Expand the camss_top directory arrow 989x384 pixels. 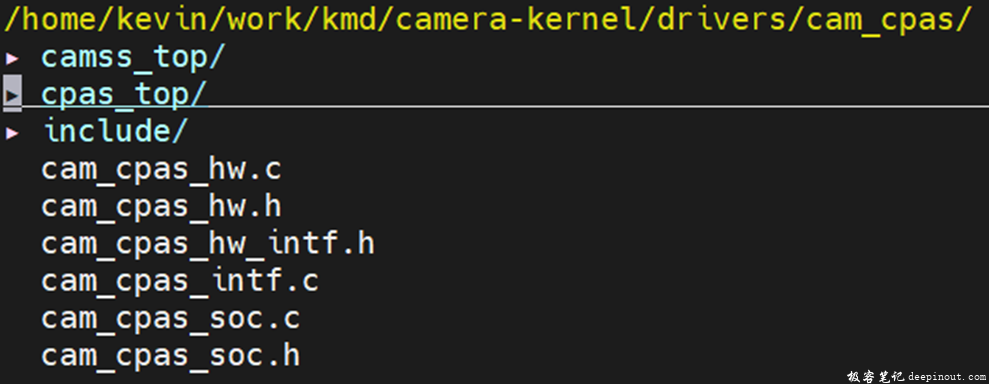coord(13,59)
